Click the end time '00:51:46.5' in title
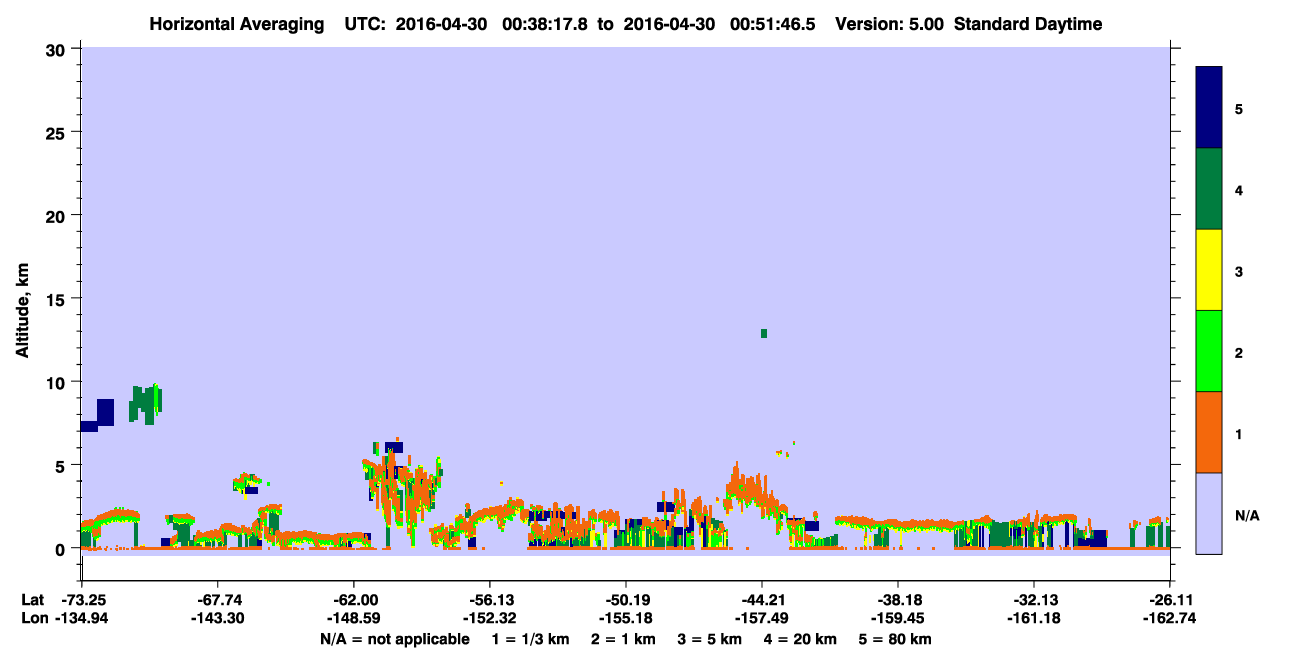Image resolution: width=1300 pixels, height=667 pixels. (x=774, y=24)
